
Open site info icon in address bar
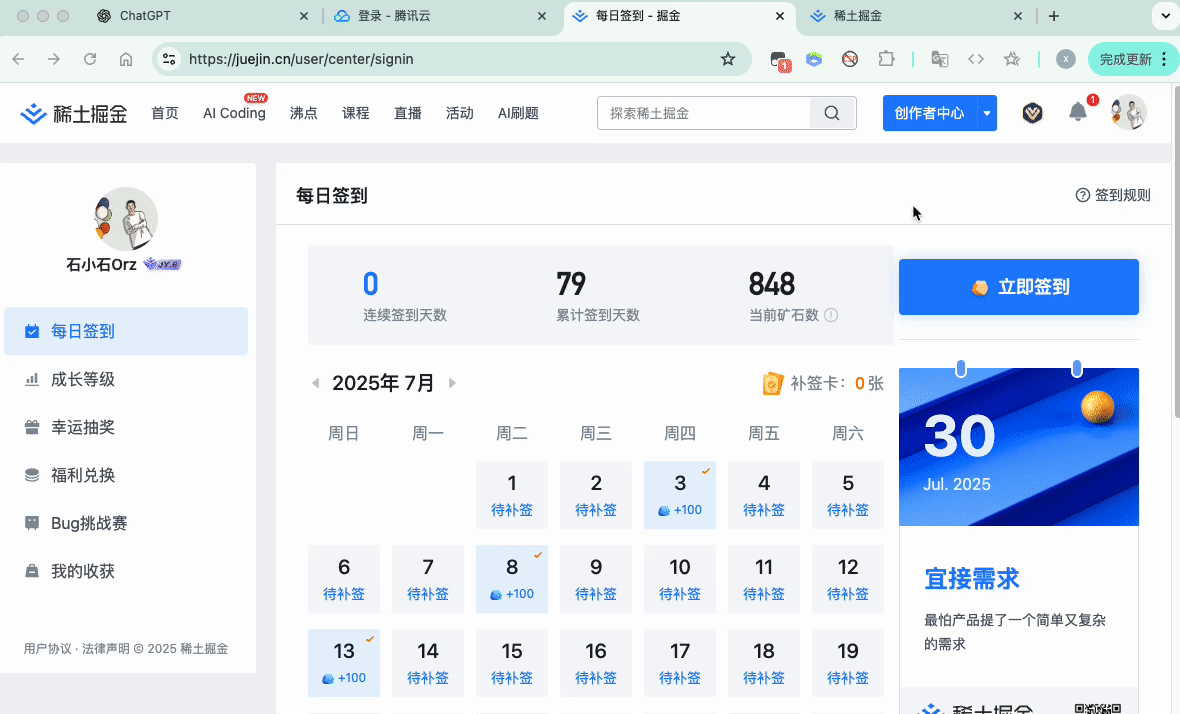click(169, 59)
